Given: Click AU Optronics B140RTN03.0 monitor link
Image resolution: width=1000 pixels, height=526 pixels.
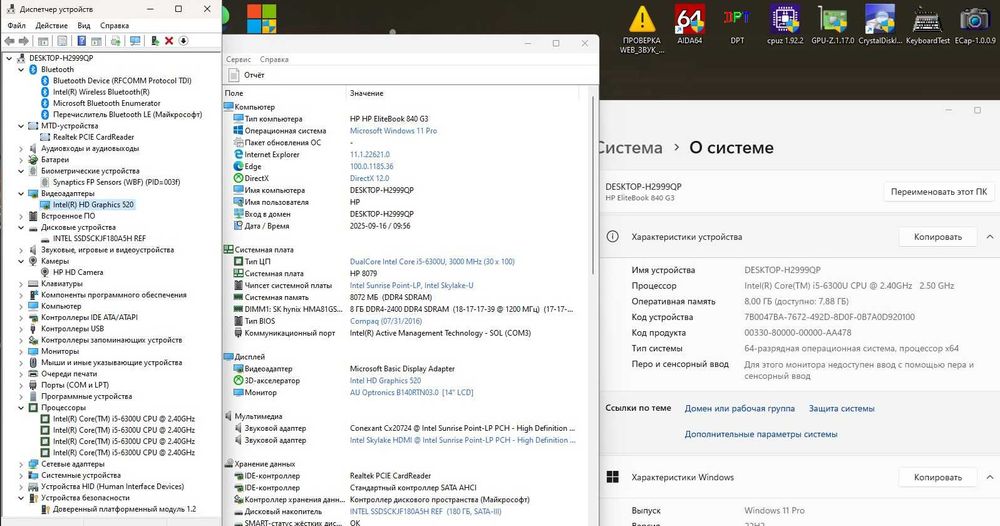Looking at the screenshot, I should pos(411,393).
